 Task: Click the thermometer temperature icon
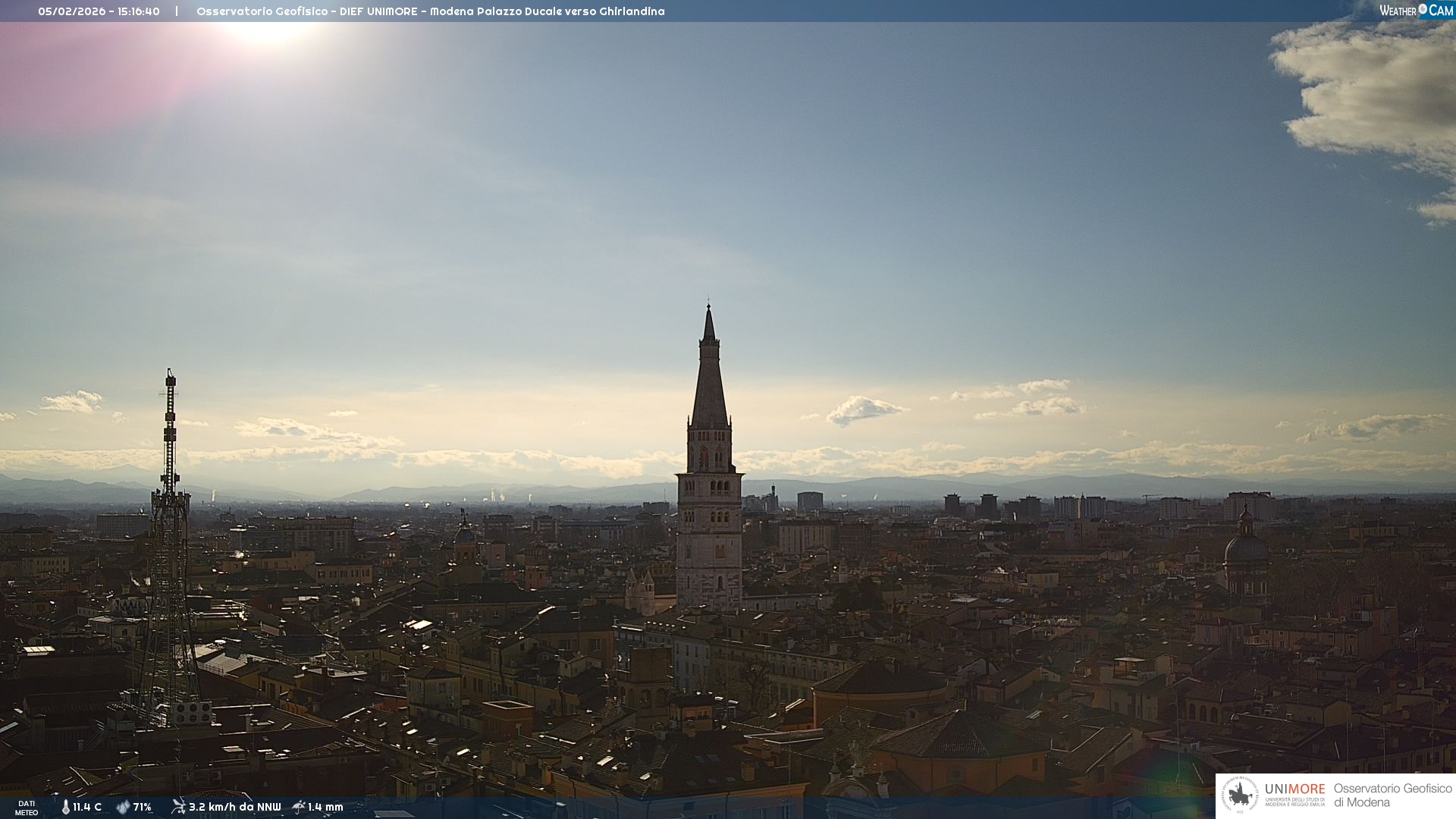(x=66, y=808)
